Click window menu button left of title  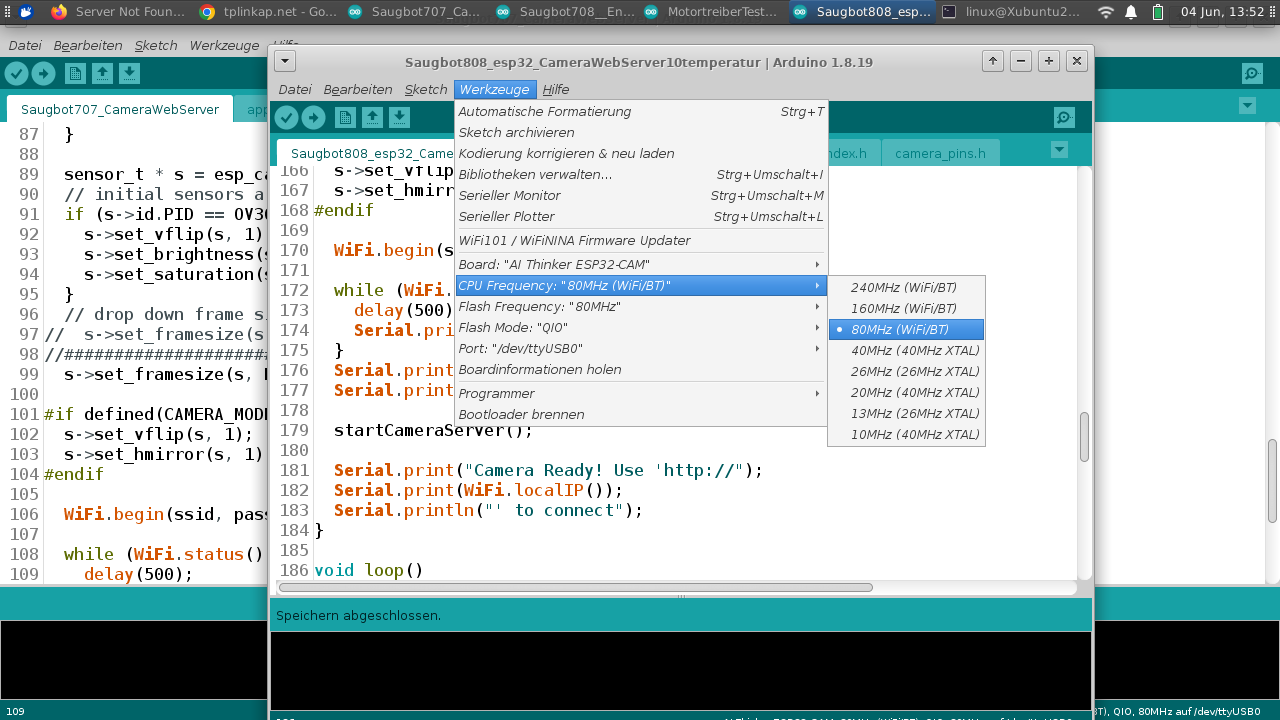(285, 61)
